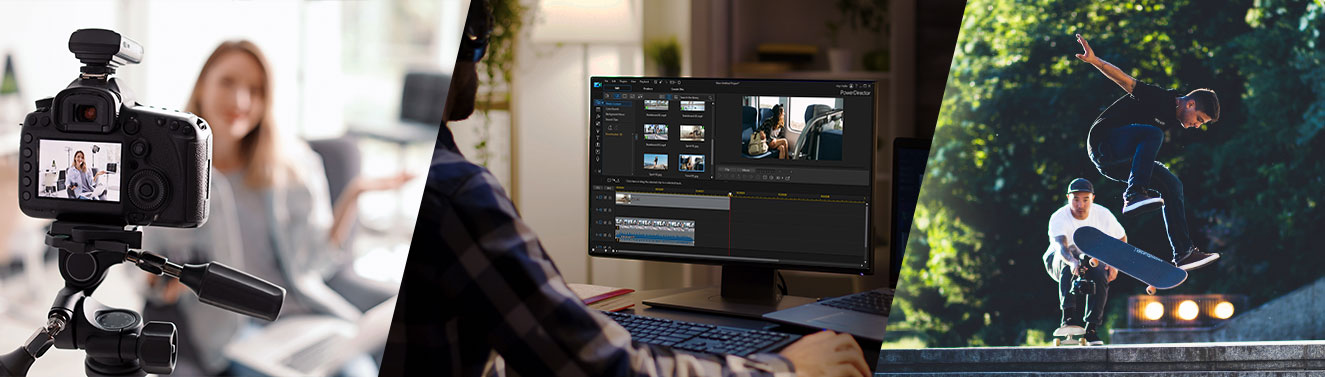Lock the first video track
1325x377 pixels.
610,198
